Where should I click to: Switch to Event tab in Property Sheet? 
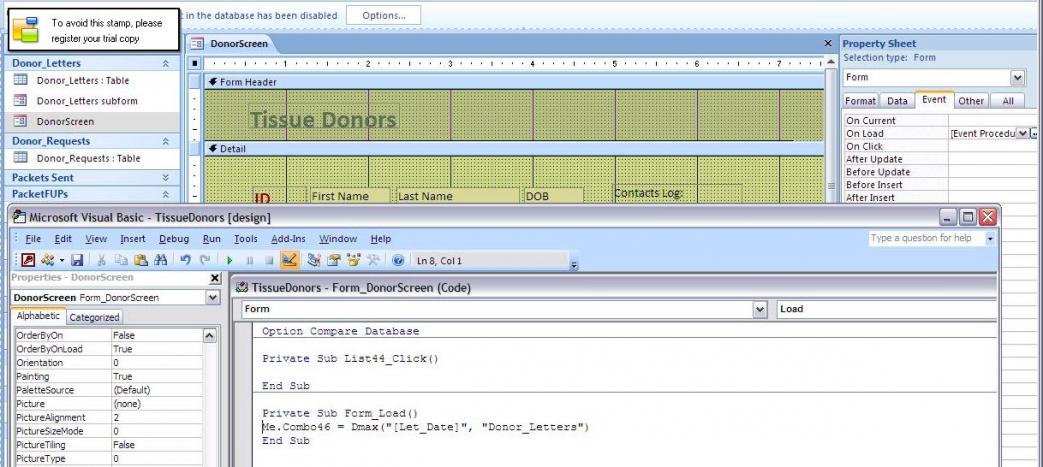tap(934, 100)
